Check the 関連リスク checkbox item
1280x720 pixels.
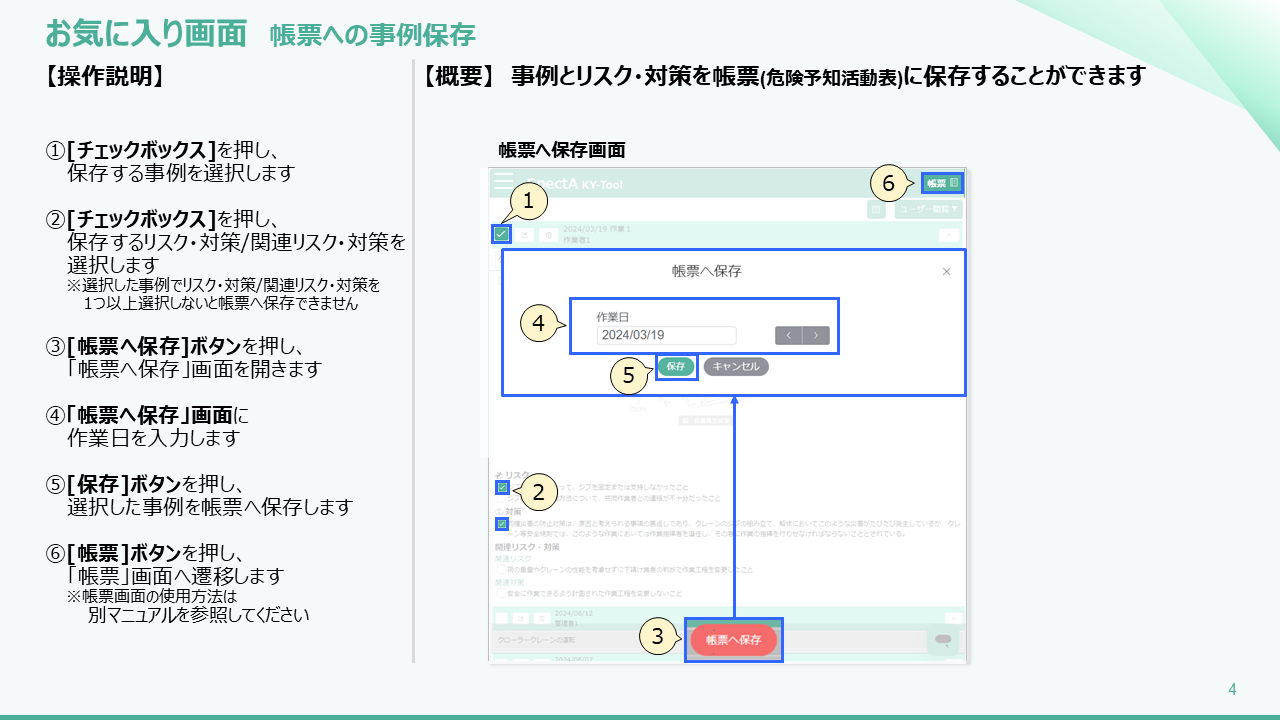click(502, 570)
